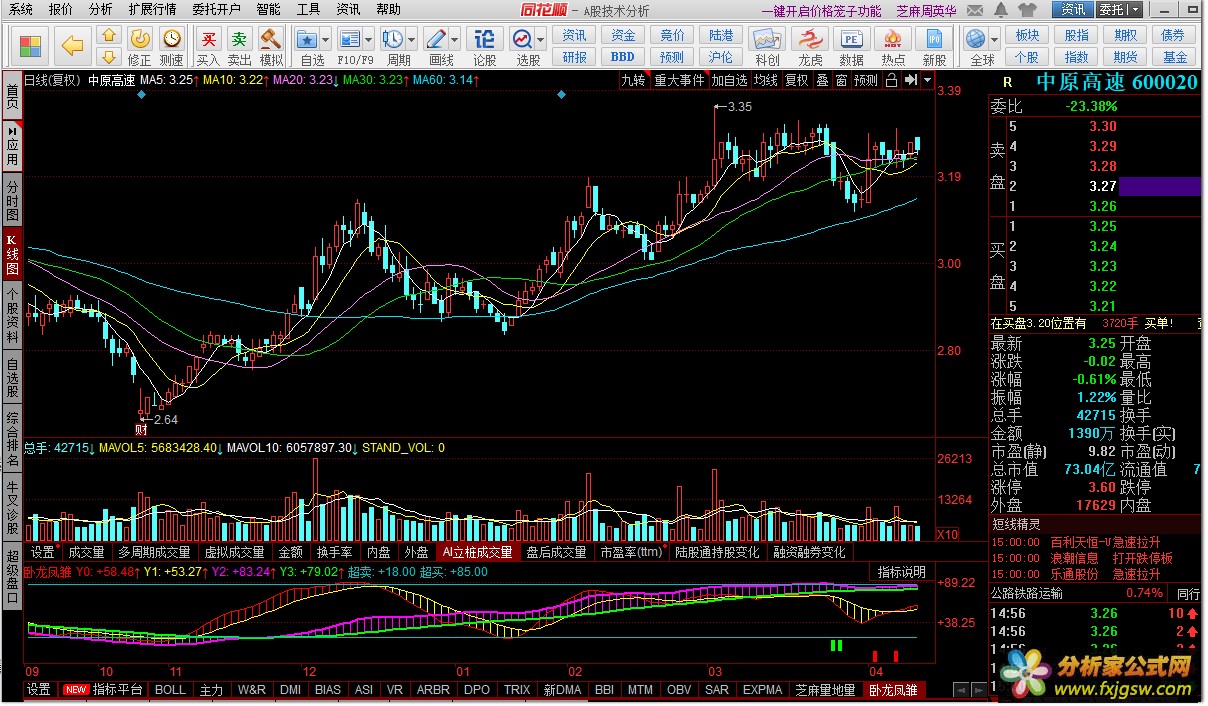
Task: Toggle 窗 multi-window button
Action: click(841, 80)
